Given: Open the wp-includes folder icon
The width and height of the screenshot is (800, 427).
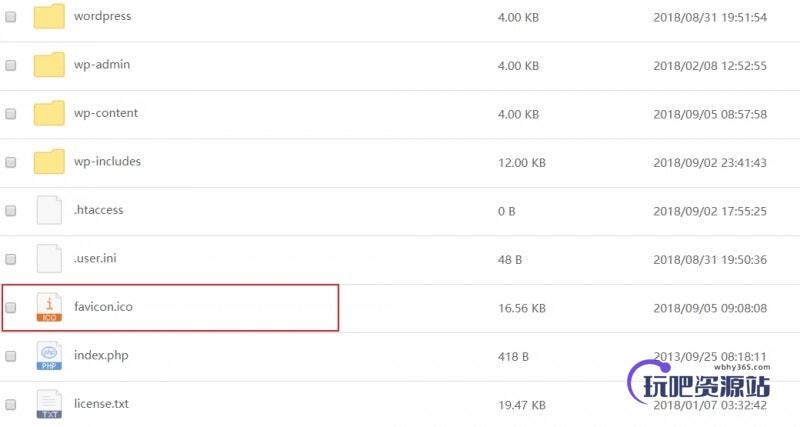Looking at the screenshot, I should coord(49,162).
